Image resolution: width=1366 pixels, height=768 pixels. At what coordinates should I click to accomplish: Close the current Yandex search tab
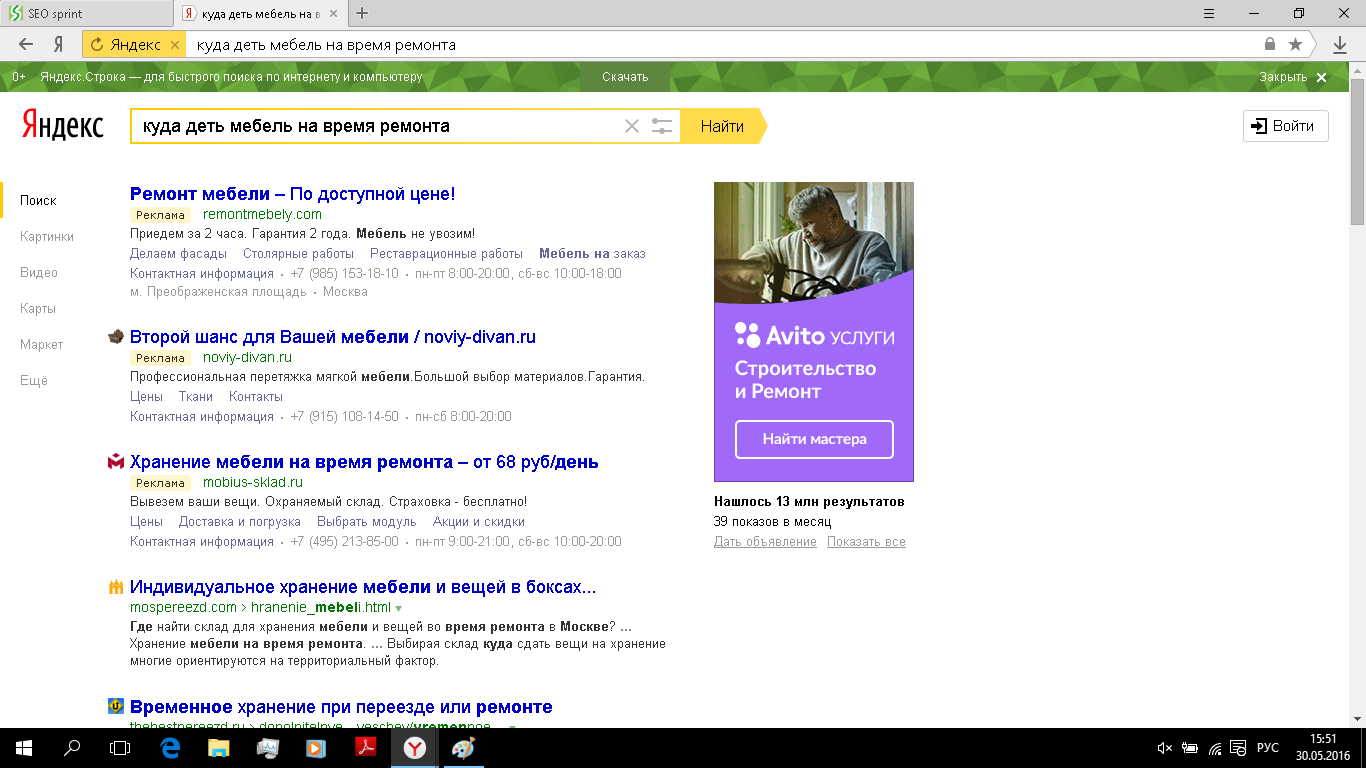[336, 14]
